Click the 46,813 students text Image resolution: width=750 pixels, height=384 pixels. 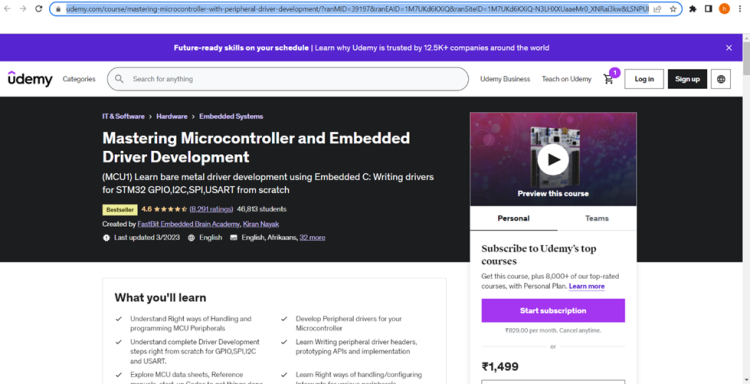pyautogui.click(x=262, y=209)
